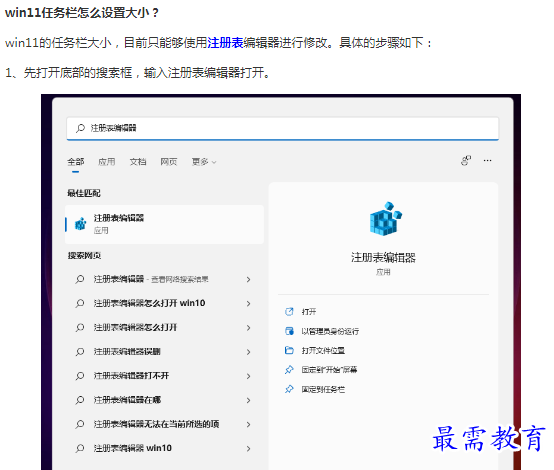
Task: Click the large registry editor icon in preview
Action: pyautogui.click(x=385, y=218)
